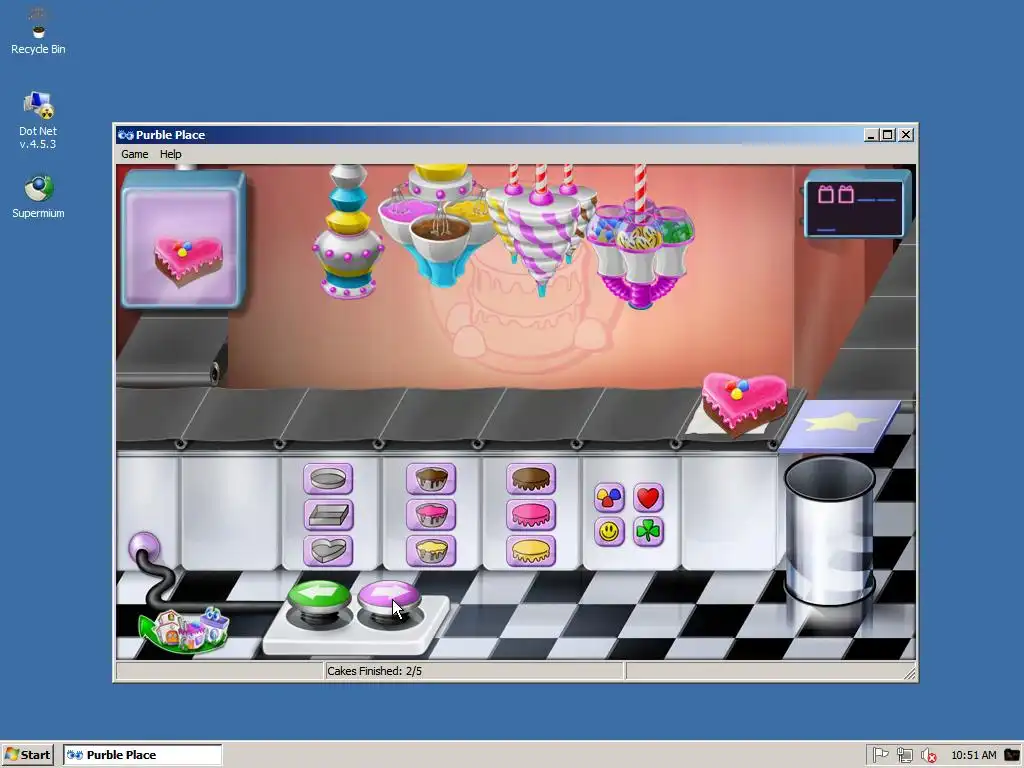Click the completed orders scoreboard display
The image size is (1024, 768).
(856, 204)
